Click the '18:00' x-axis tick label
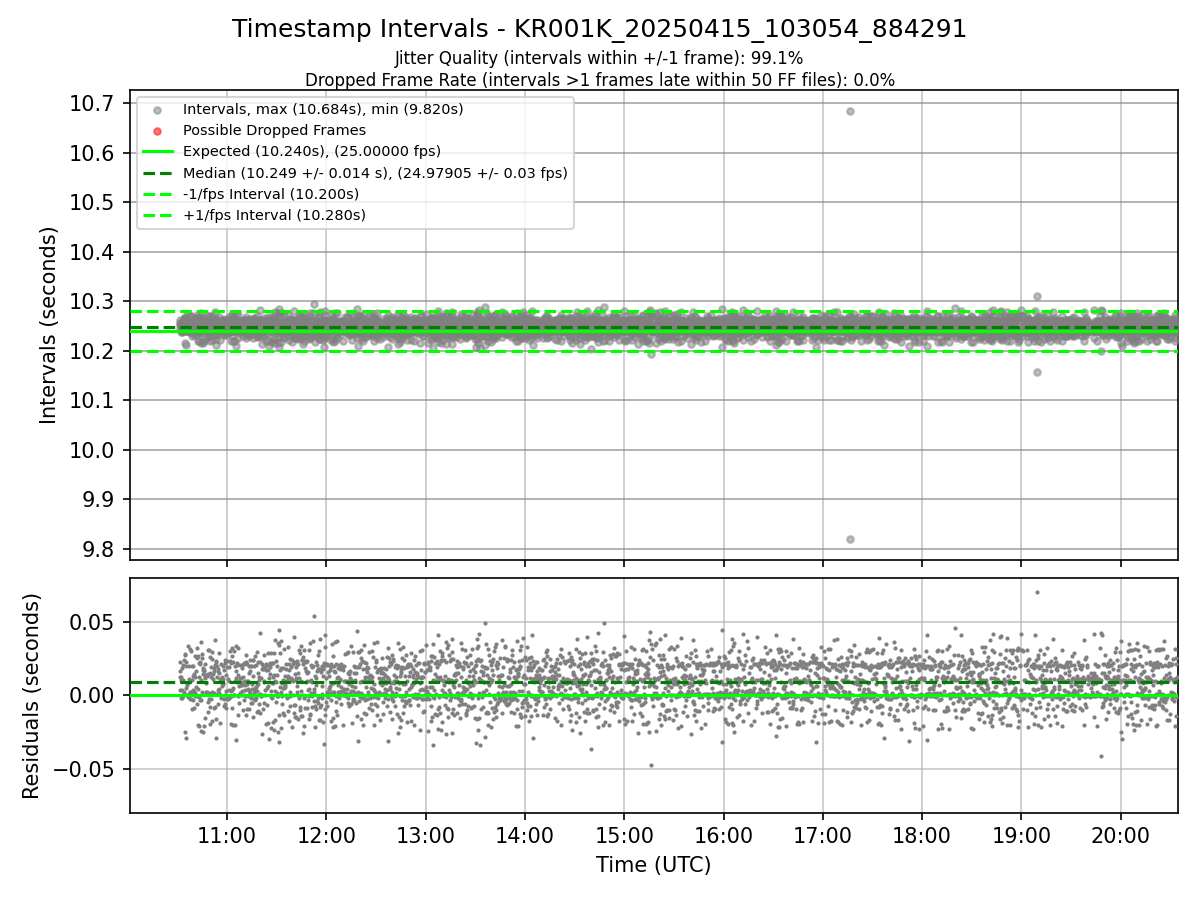The image size is (1200, 900). coord(921,835)
